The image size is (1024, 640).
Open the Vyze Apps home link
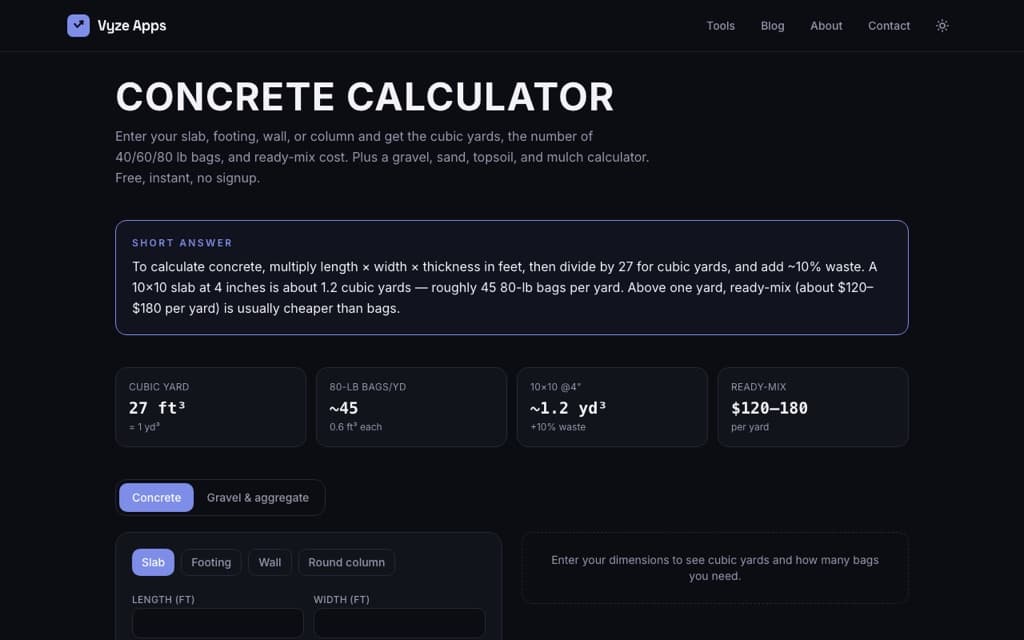click(117, 25)
